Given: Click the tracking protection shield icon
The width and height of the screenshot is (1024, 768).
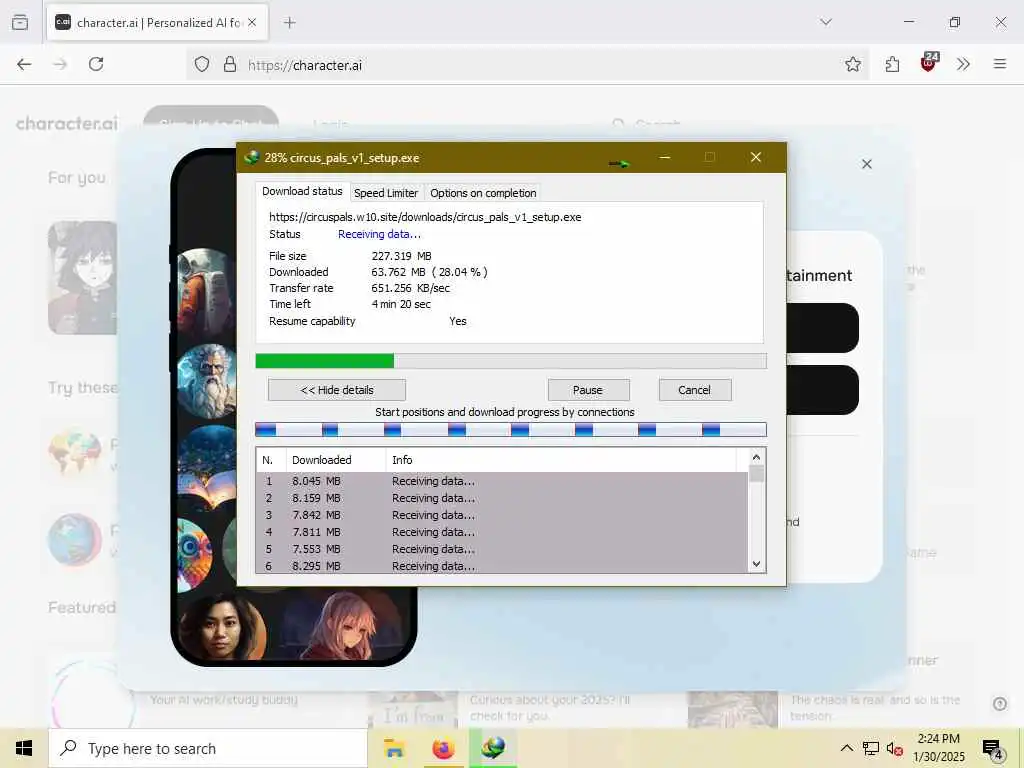Looking at the screenshot, I should [202, 64].
